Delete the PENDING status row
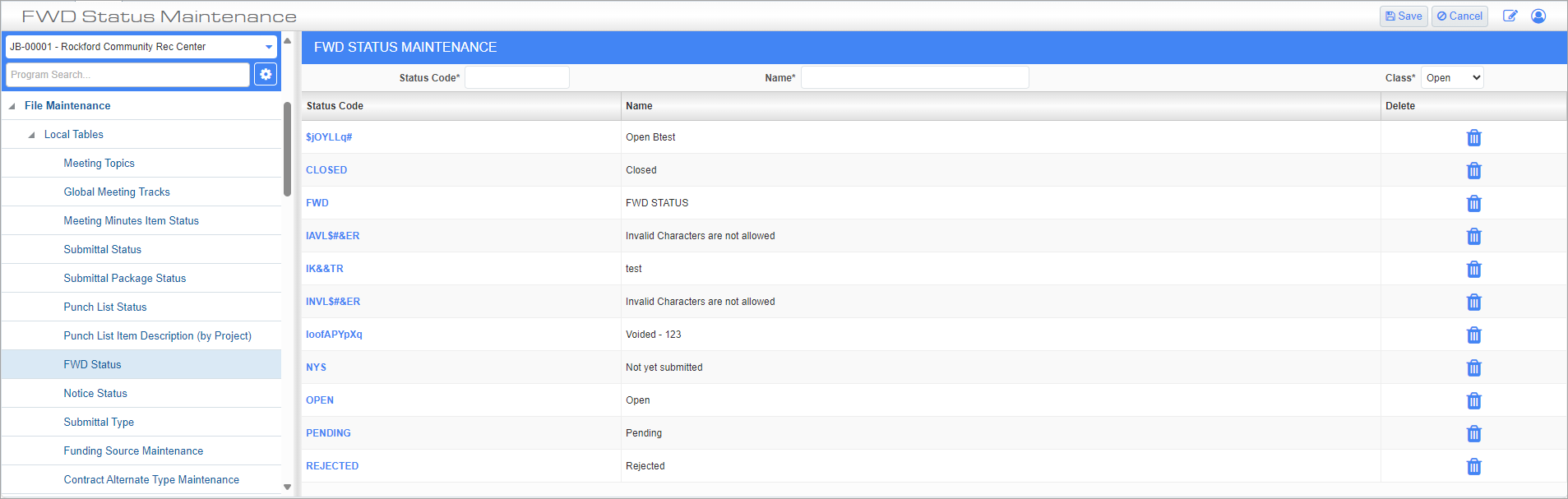Screen dimensions: 1568x499 pyautogui.click(x=1473, y=433)
